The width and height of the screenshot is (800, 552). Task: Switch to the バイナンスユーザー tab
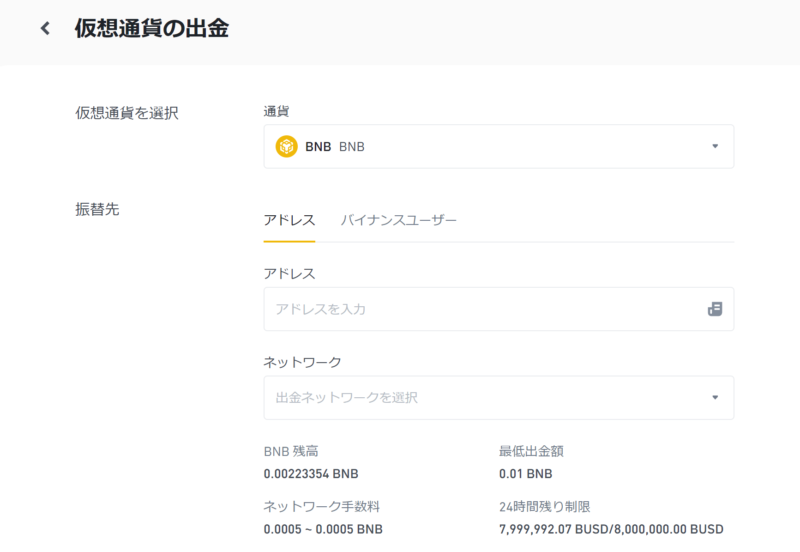(x=398, y=220)
